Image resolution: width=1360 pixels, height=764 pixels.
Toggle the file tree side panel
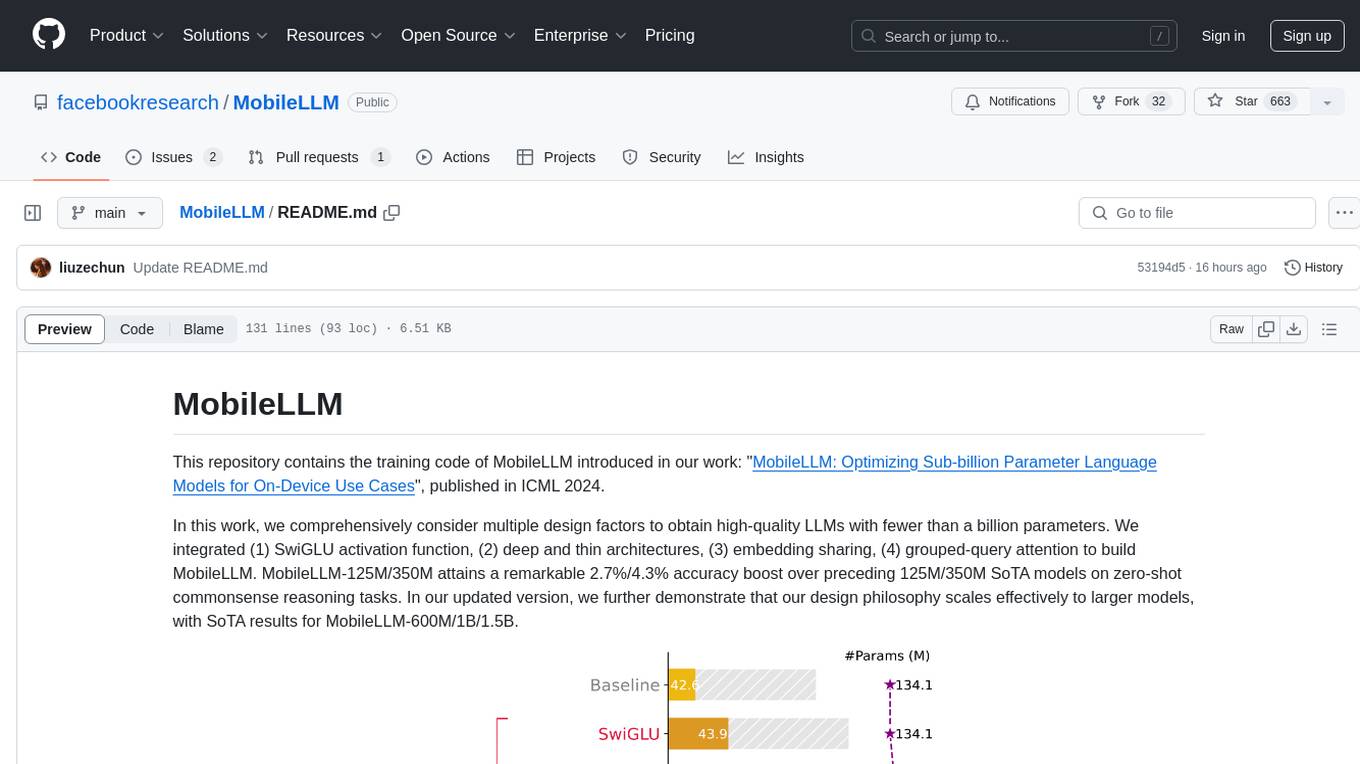click(x=33, y=213)
